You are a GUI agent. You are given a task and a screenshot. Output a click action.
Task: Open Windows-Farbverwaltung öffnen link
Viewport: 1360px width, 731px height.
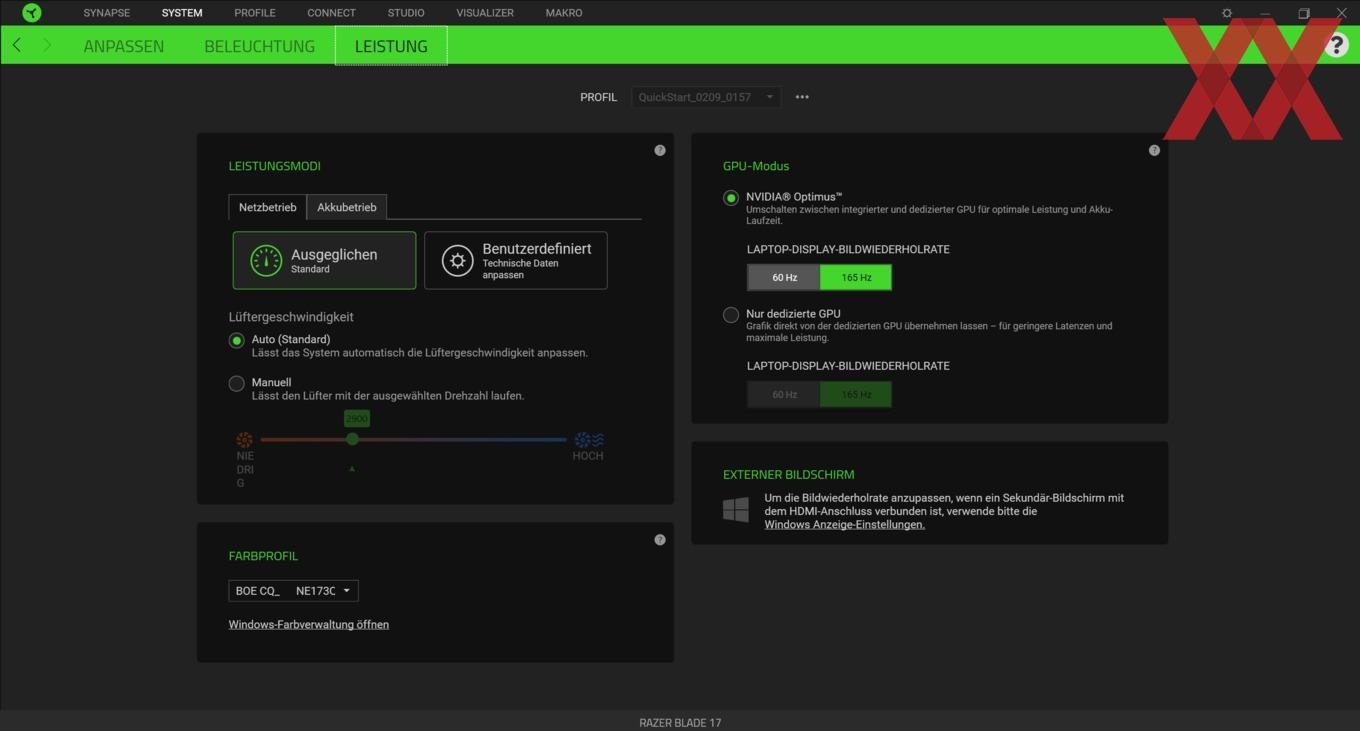[x=309, y=624]
